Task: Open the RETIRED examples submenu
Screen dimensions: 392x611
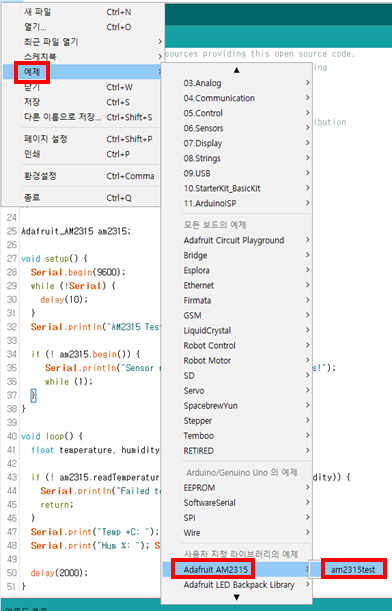Action: [237, 451]
